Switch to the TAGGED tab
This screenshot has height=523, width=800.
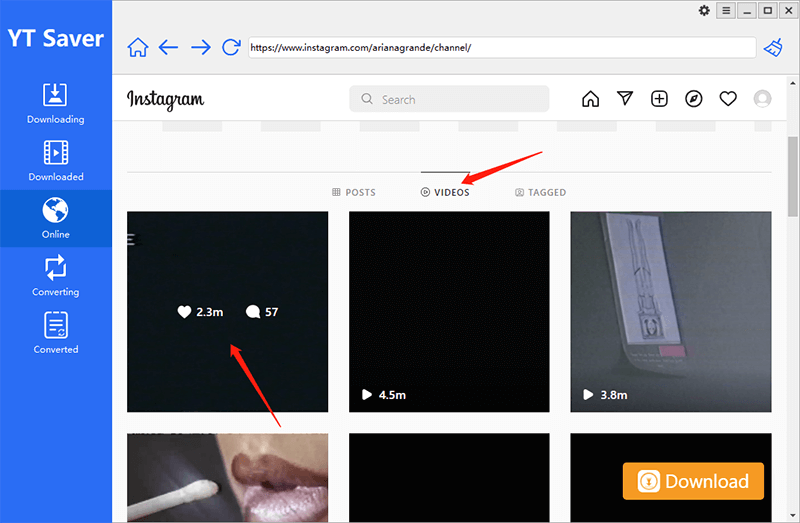(540, 192)
